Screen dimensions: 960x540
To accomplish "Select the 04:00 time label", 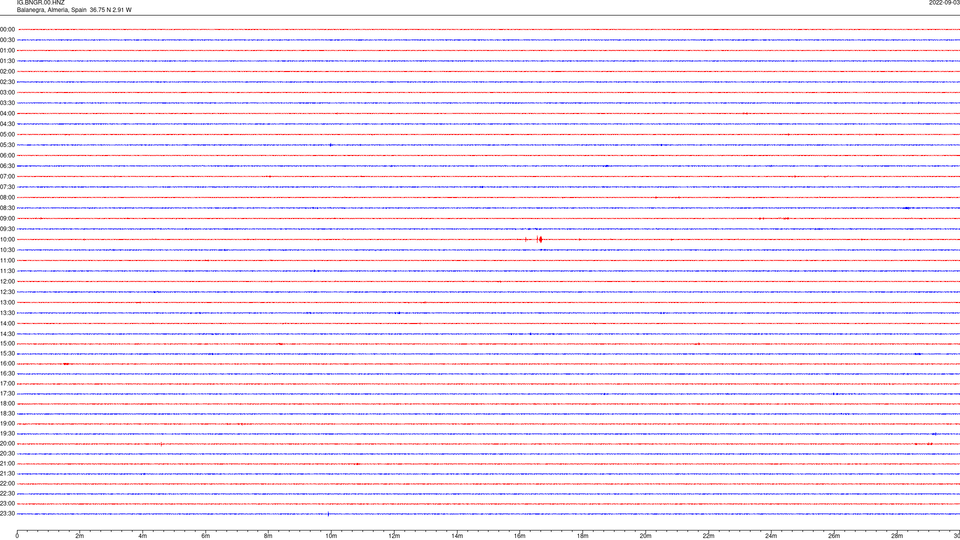I will (7, 113).
